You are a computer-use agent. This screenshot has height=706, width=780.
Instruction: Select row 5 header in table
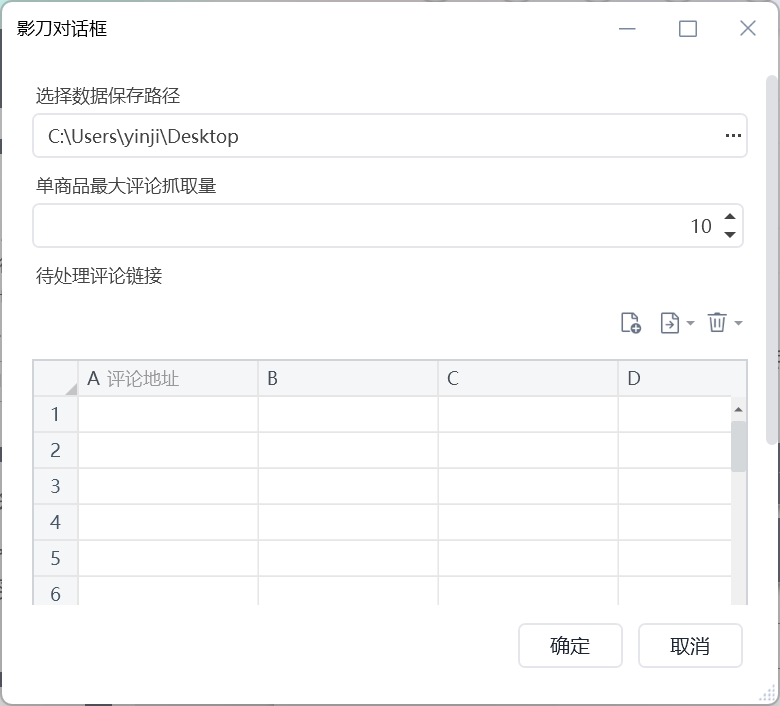tap(55, 558)
